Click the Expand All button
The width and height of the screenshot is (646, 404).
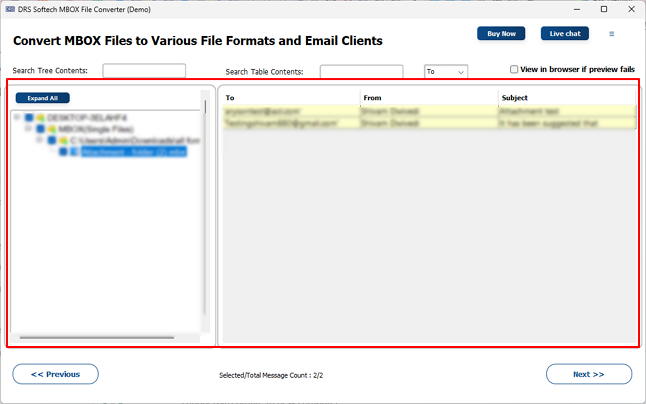(42, 98)
